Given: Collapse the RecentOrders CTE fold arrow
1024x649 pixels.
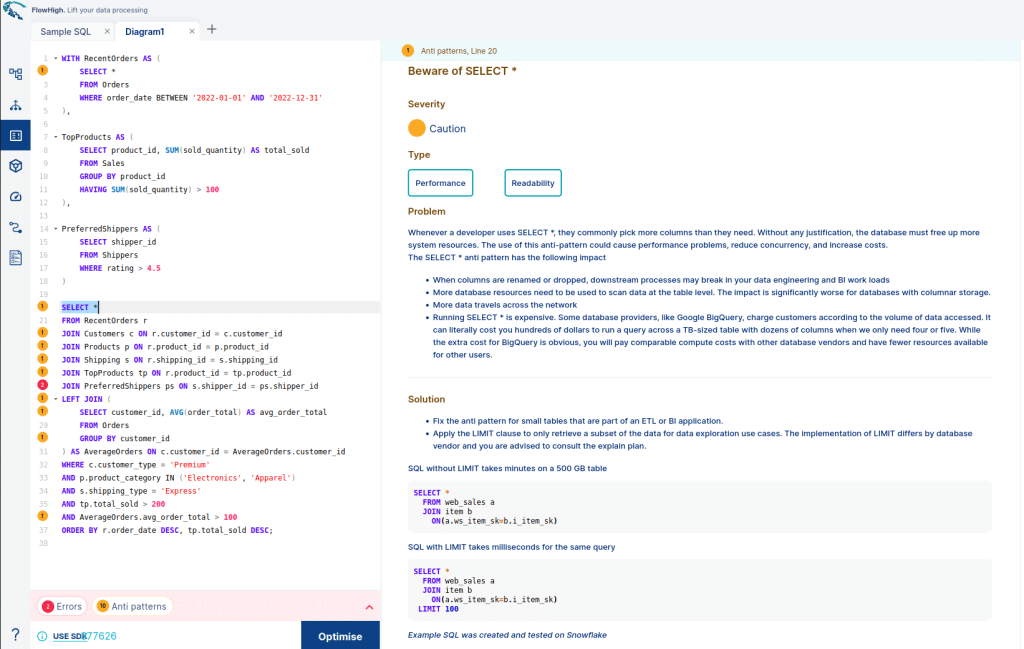Looking at the screenshot, I should click(56, 58).
